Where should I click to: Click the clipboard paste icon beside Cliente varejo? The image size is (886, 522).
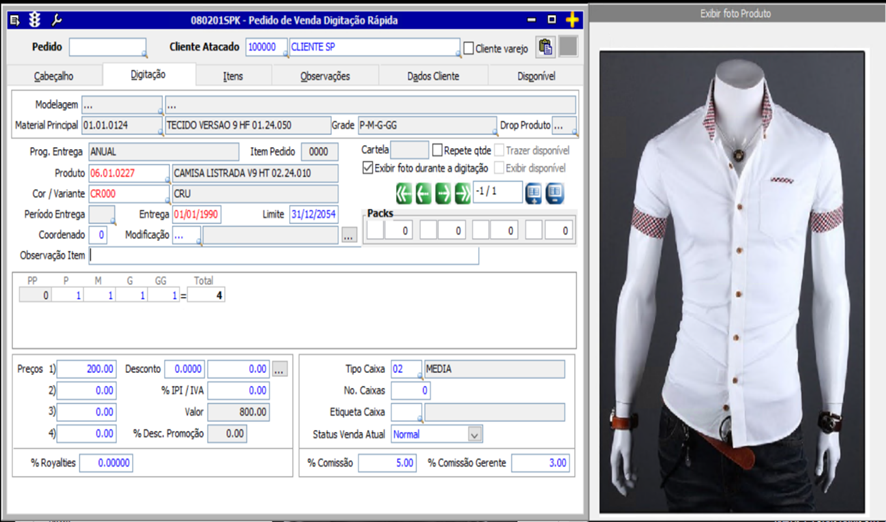(545, 47)
